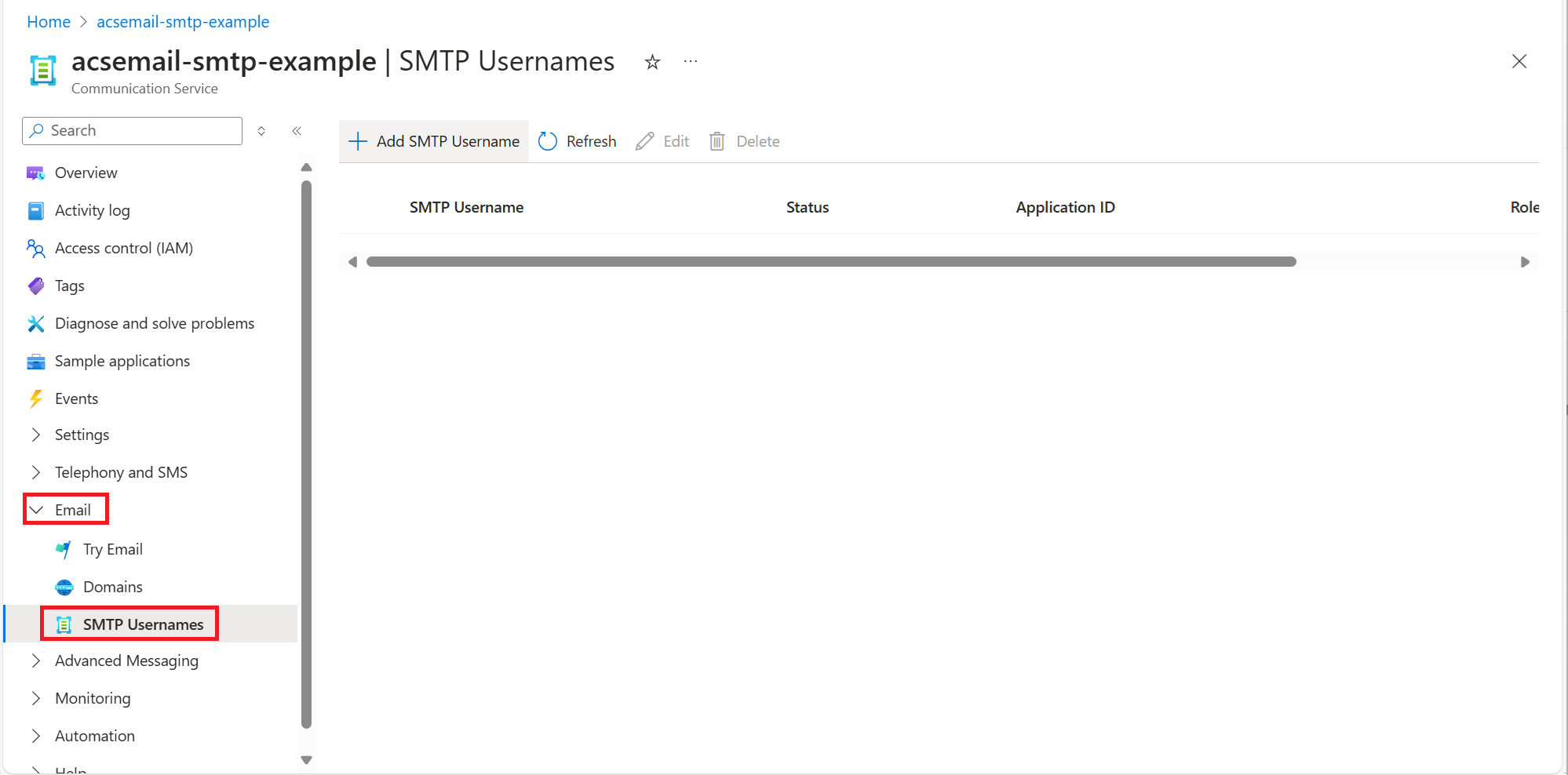Click the SMTP Usernames list icon
This screenshot has width=1568, height=775.
(x=64, y=624)
